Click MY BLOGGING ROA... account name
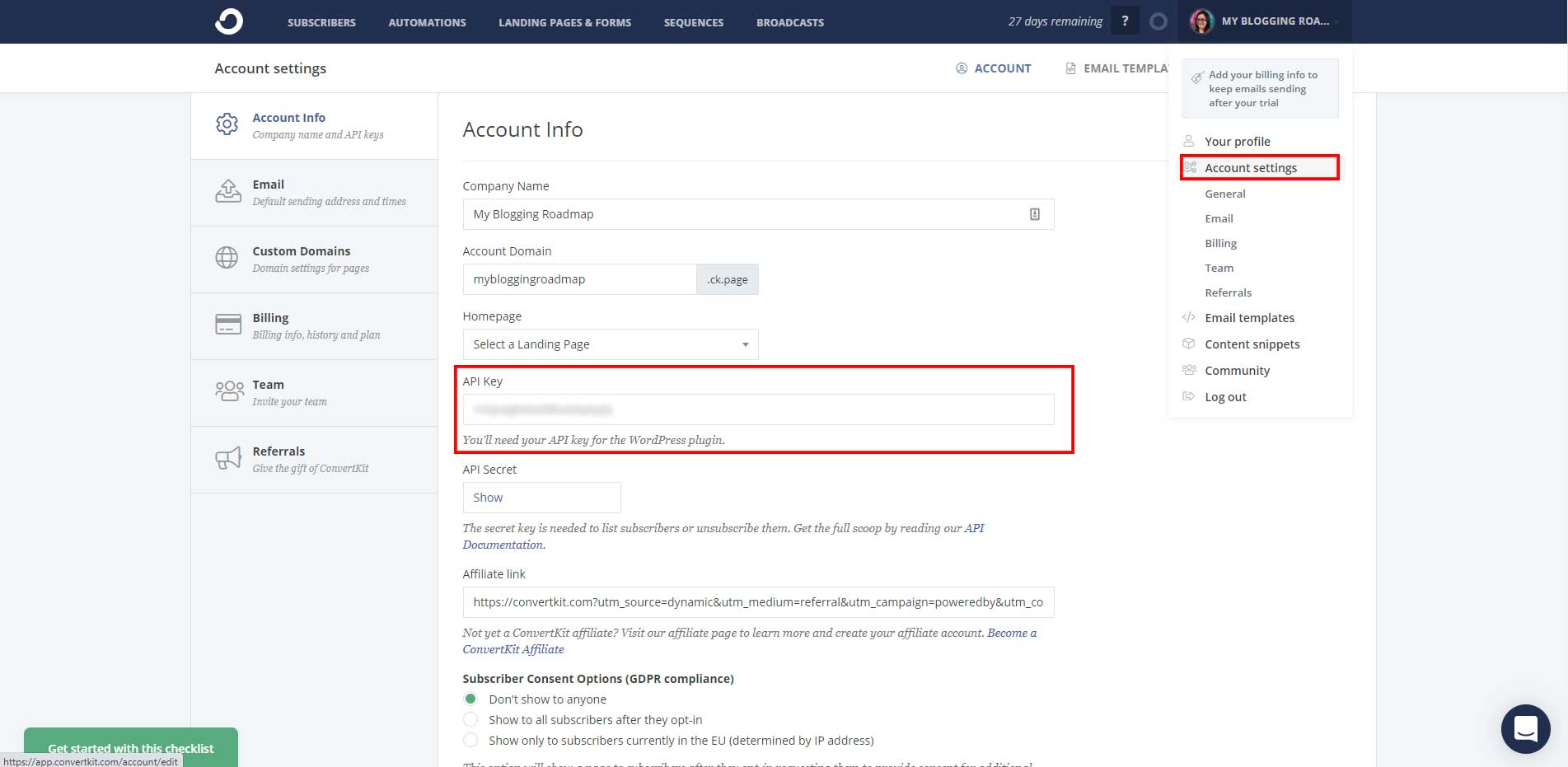This screenshot has height=767, width=1568. pyautogui.click(x=1275, y=21)
